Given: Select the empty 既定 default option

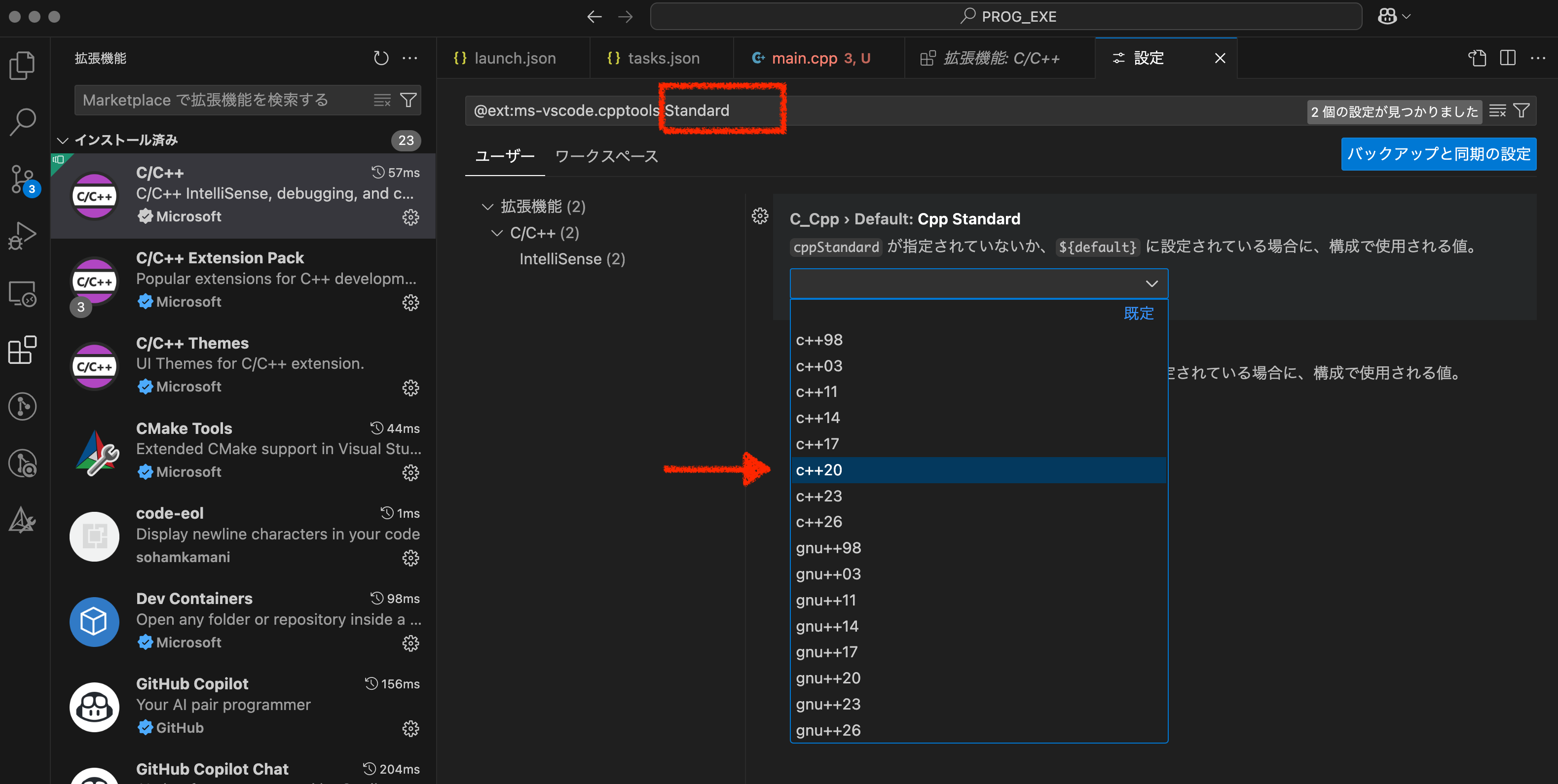Looking at the screenshot, I should 979,314.
